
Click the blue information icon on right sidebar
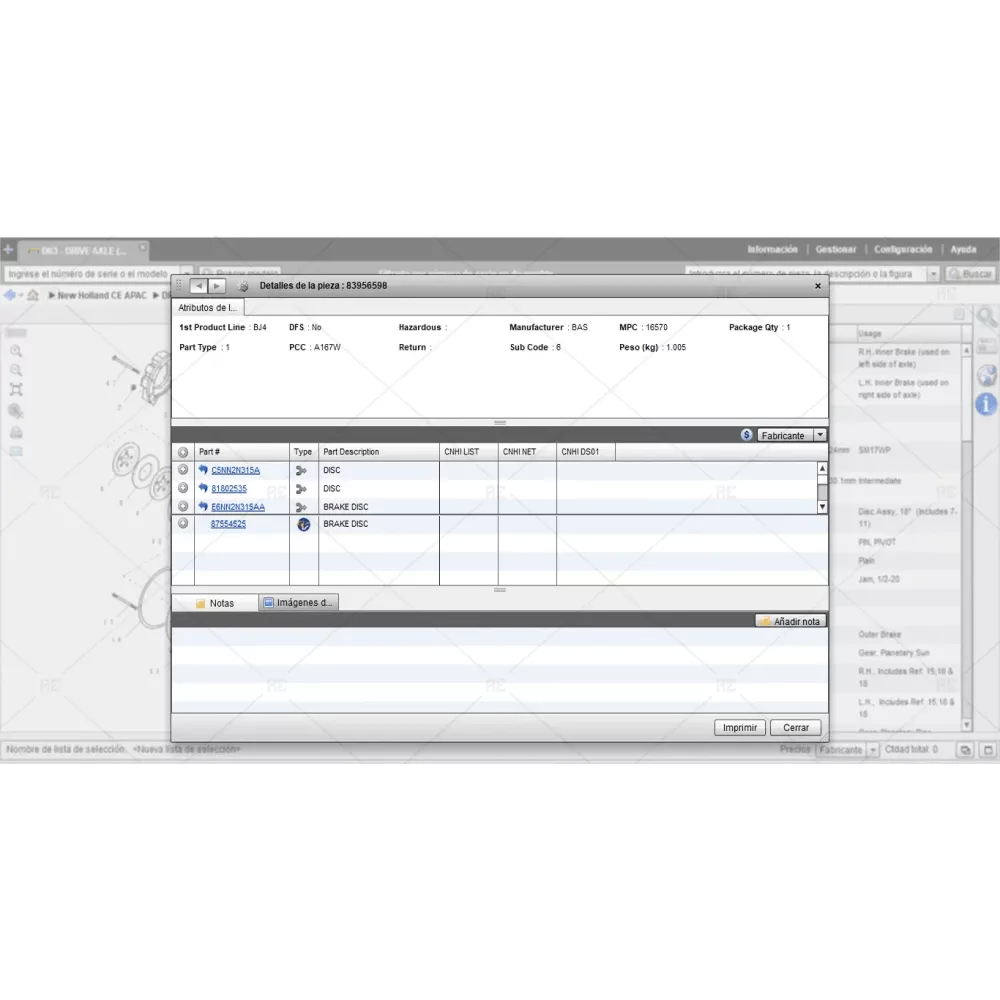(986, 405)
